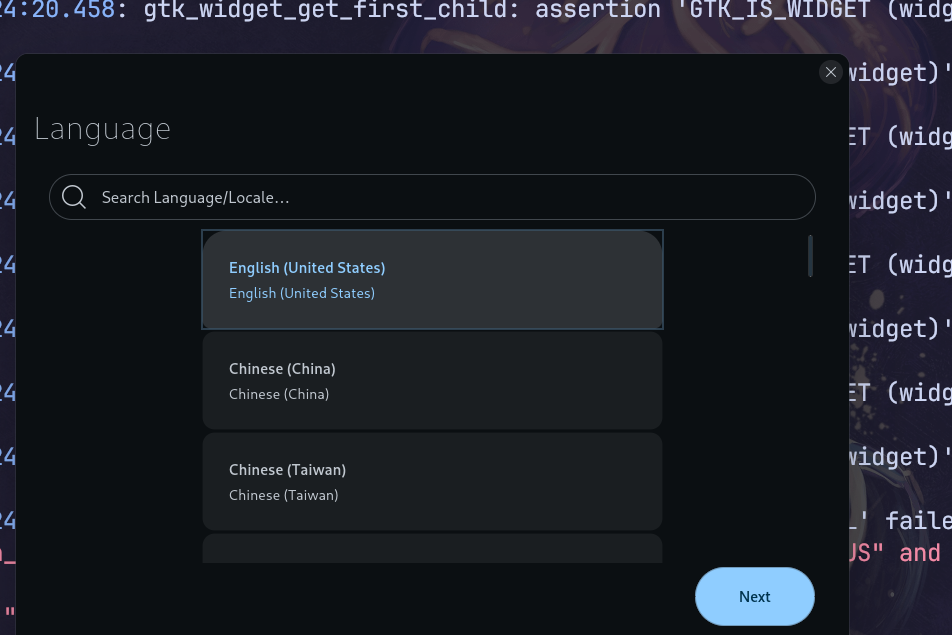
Task: Click the Chinese (China) subtitle text
Action: pyautogui.click(x=279, y=394)
